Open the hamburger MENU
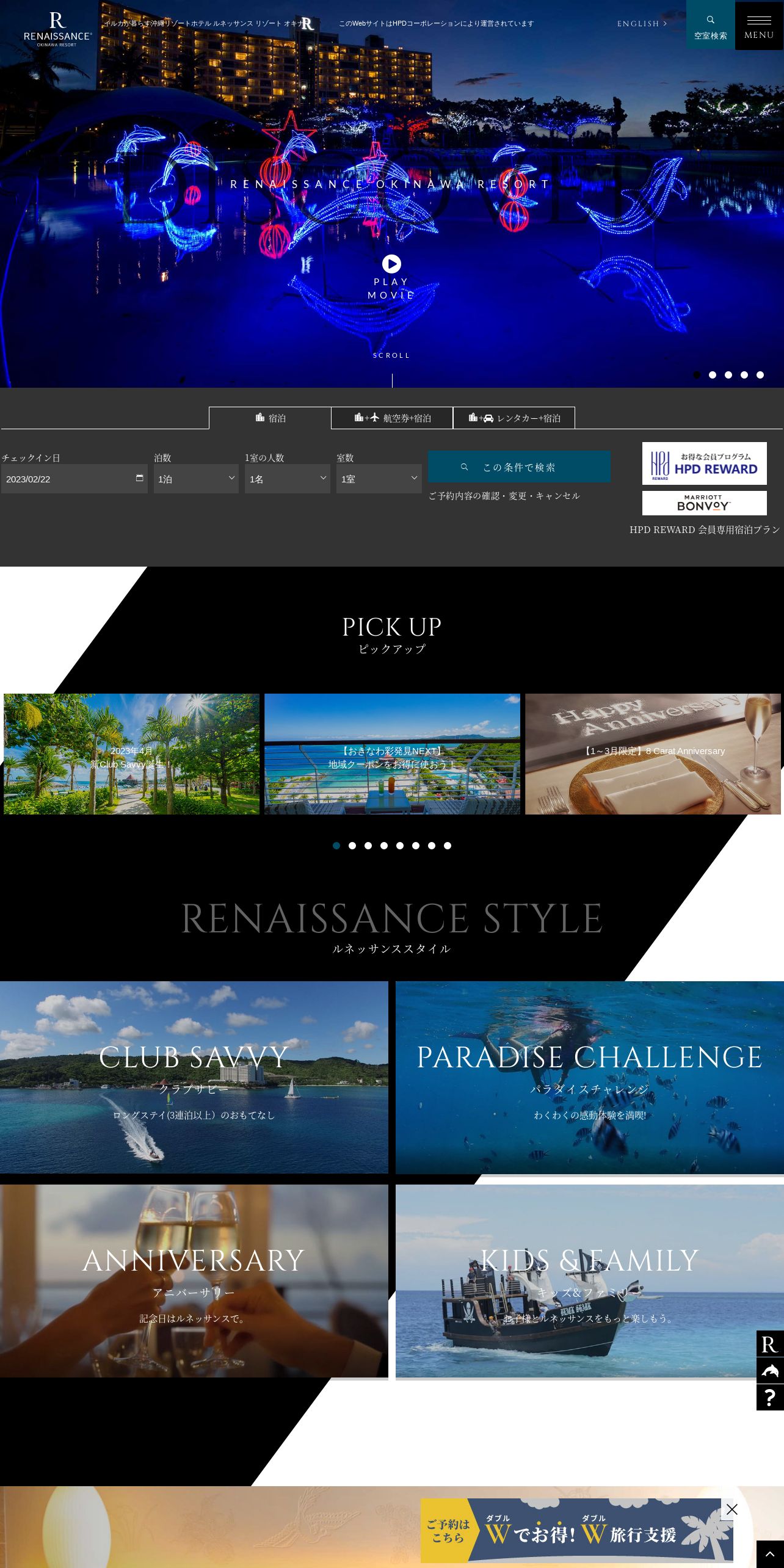This screenshot has width=784, height=1568. (x=759, y=25)
